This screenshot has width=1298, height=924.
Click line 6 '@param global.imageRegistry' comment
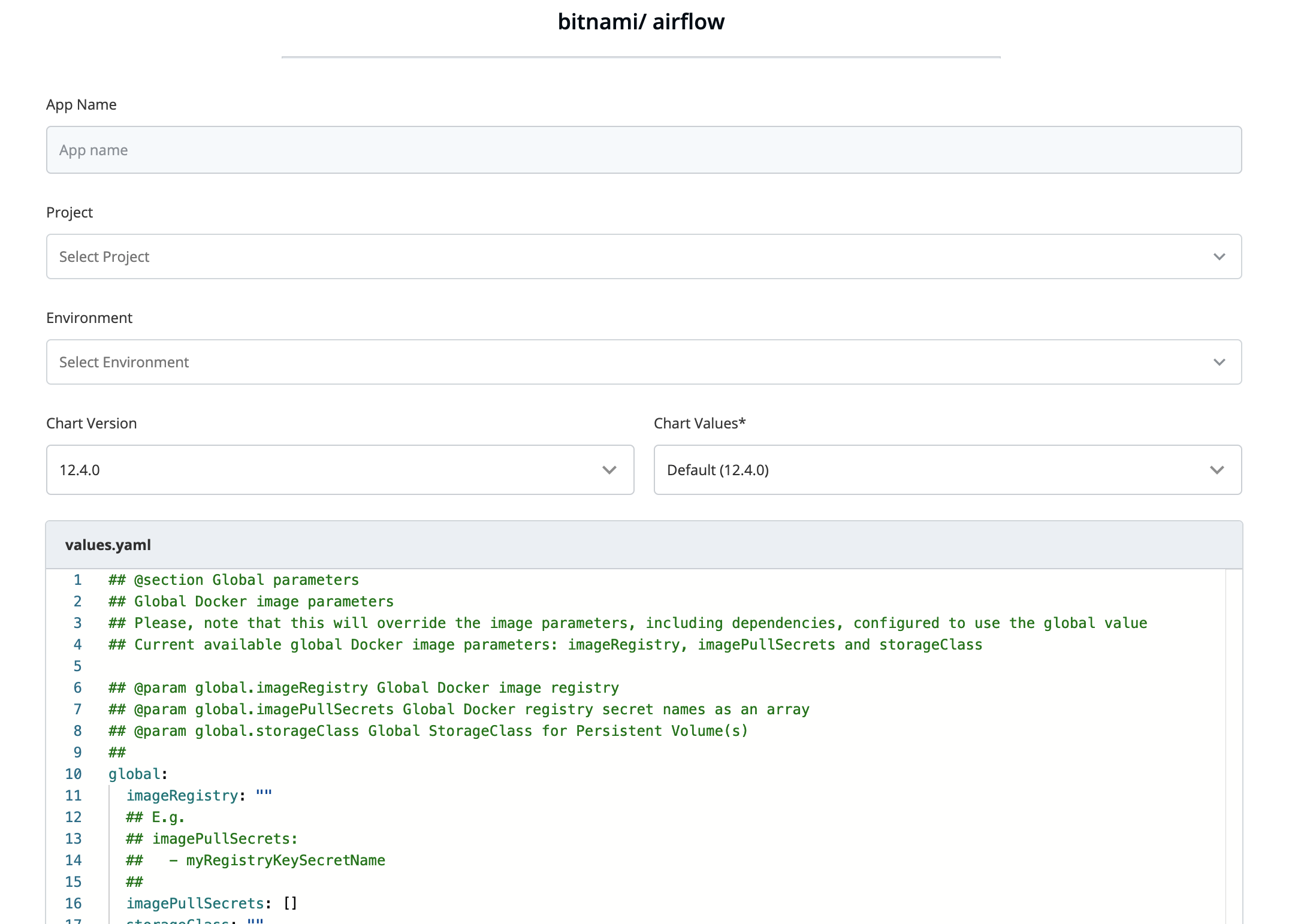(364, 687)
